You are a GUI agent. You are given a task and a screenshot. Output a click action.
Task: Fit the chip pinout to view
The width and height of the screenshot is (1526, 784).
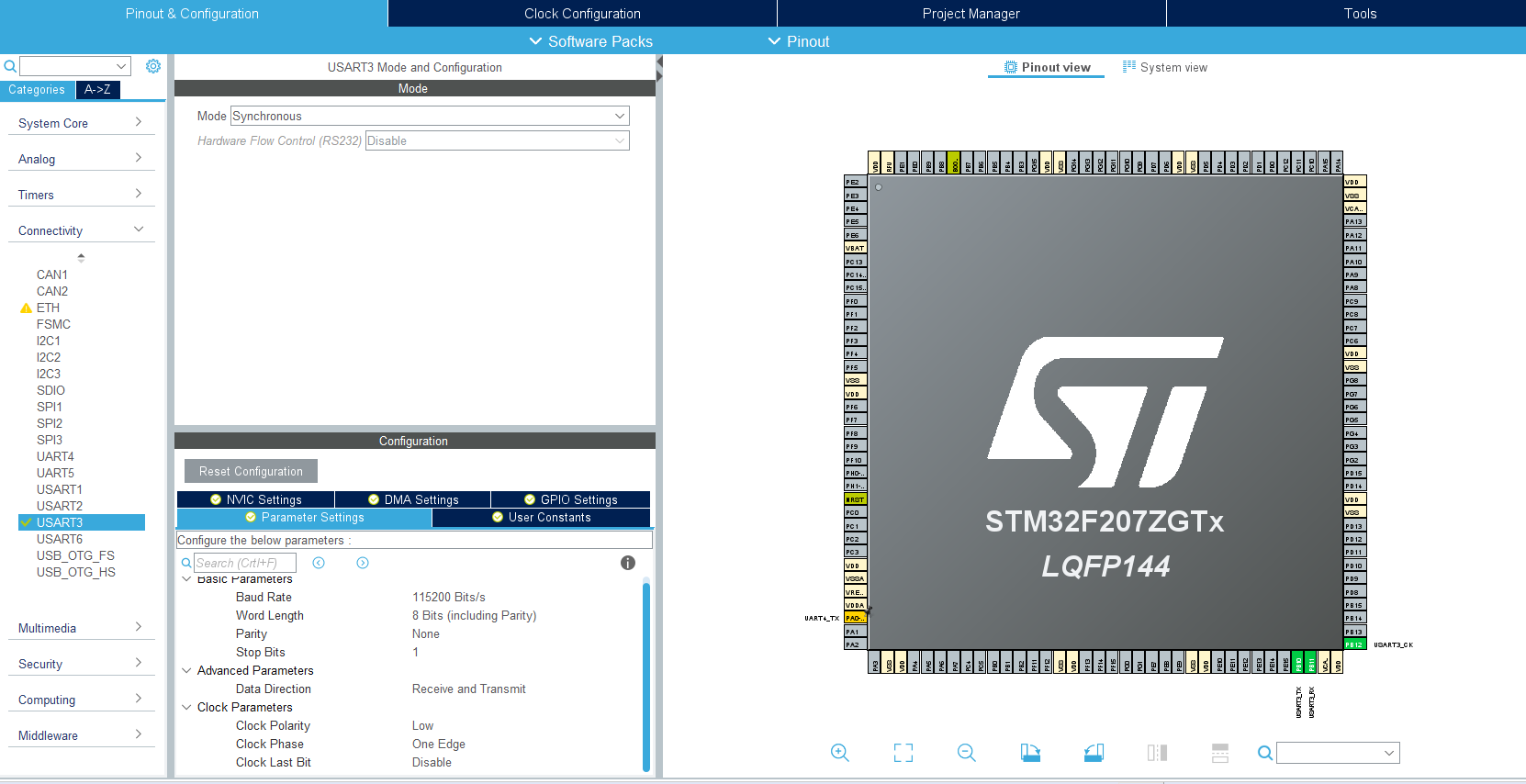click(x=903, y=753)
